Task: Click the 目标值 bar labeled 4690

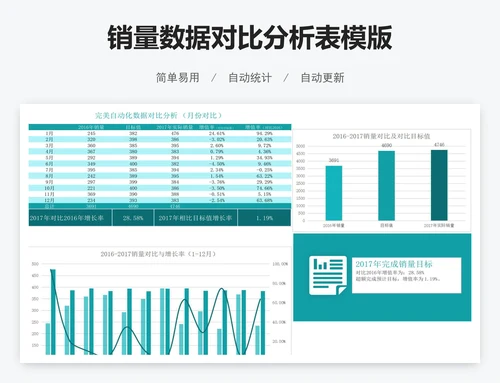Action: click(x=386, y=186)
